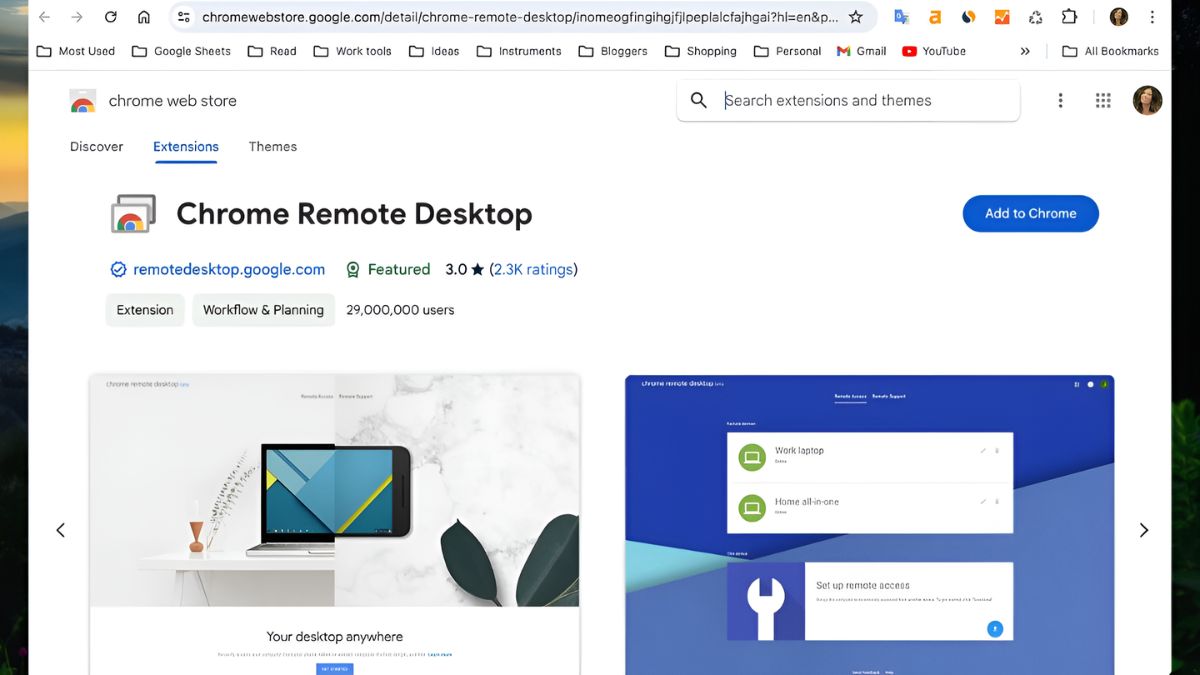
Task: Open the web store three-dot options menu
Action: [1060, 100]
